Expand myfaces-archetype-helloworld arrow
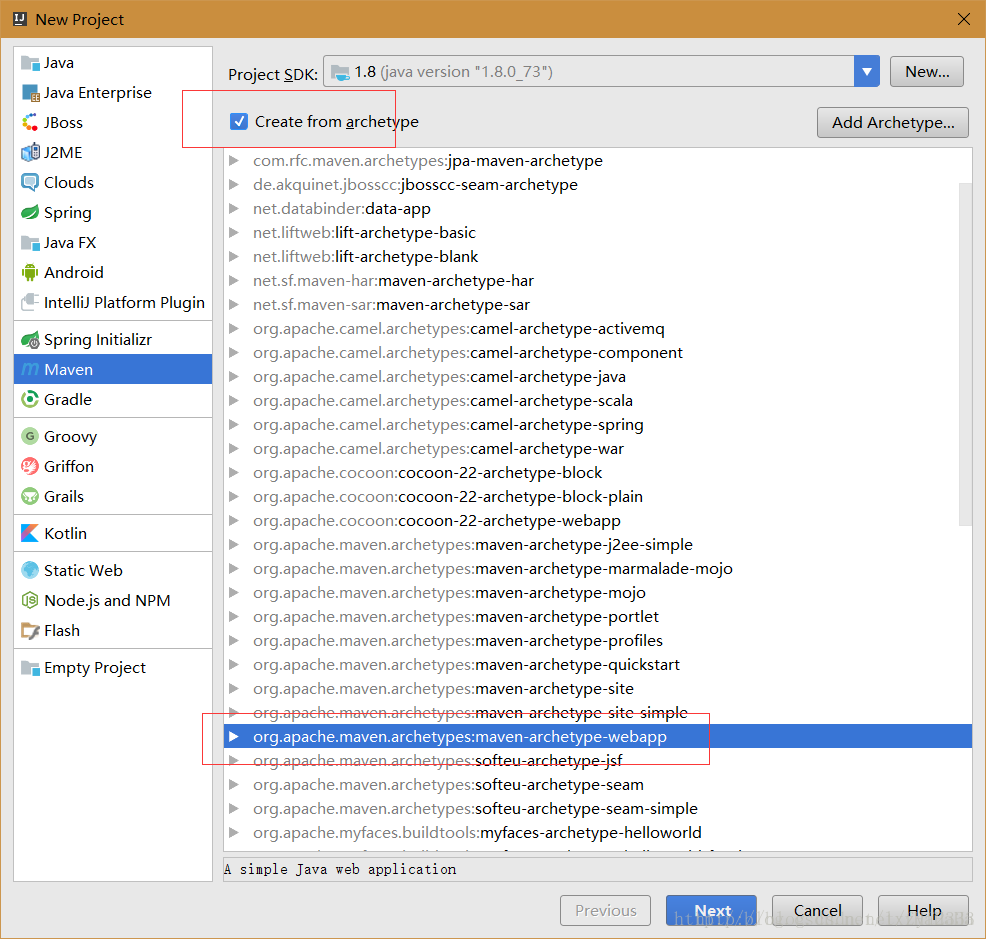Viewport: 986px width, 939px height. click(234, 833)
